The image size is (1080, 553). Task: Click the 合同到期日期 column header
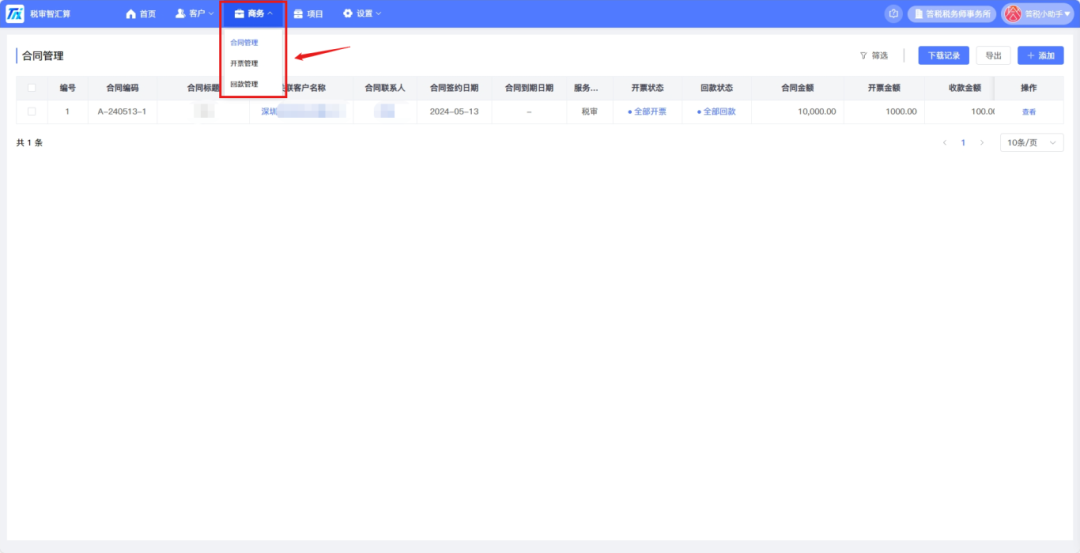pos(529,88)
